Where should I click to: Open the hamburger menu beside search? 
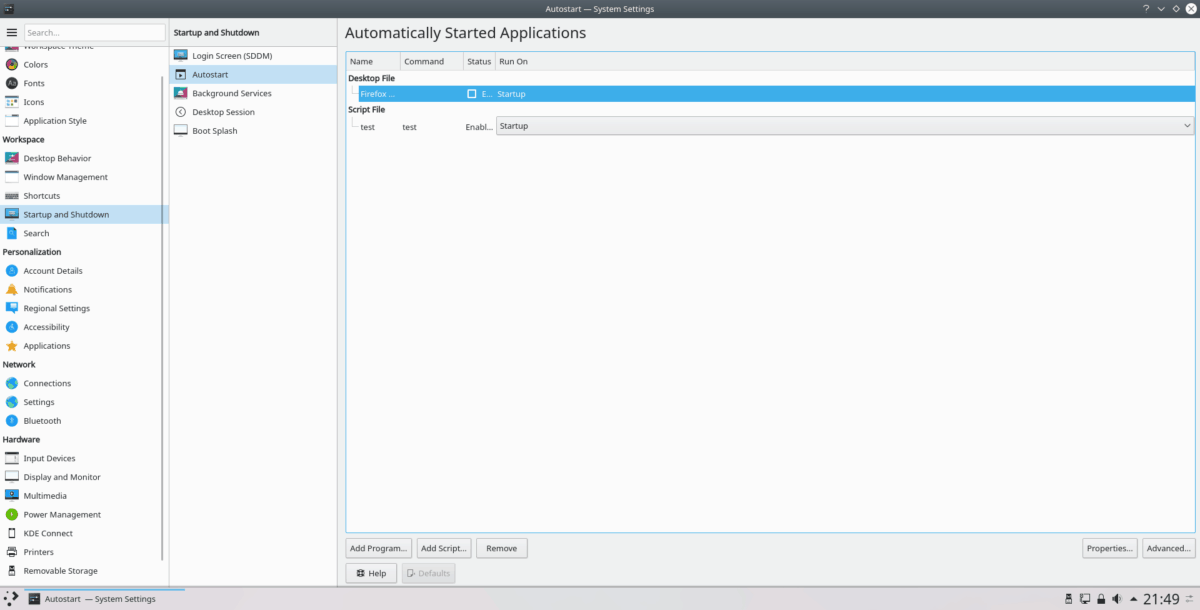tap(12, 33)
